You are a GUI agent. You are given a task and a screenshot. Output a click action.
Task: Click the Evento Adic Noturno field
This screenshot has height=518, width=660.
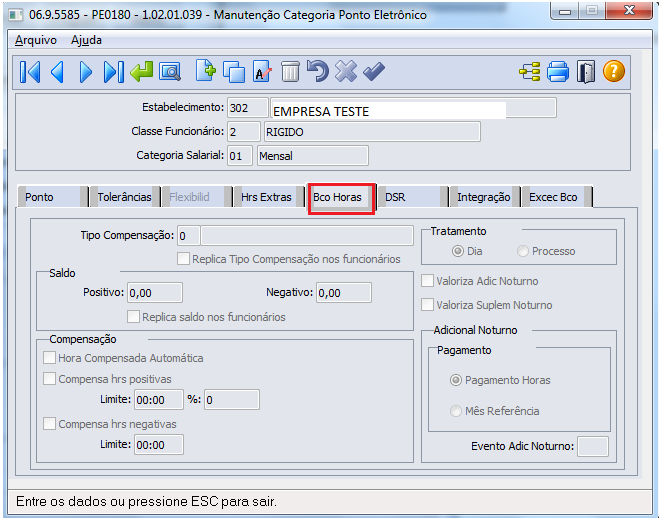[x=593, y=446]
